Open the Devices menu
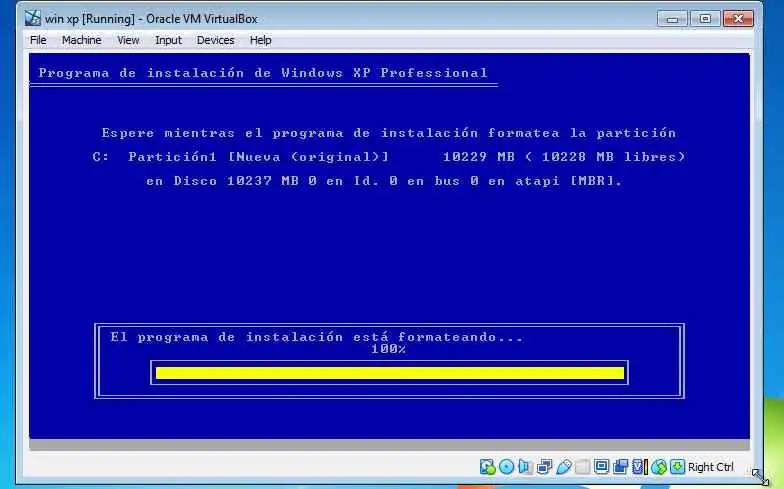 (216, 40)
